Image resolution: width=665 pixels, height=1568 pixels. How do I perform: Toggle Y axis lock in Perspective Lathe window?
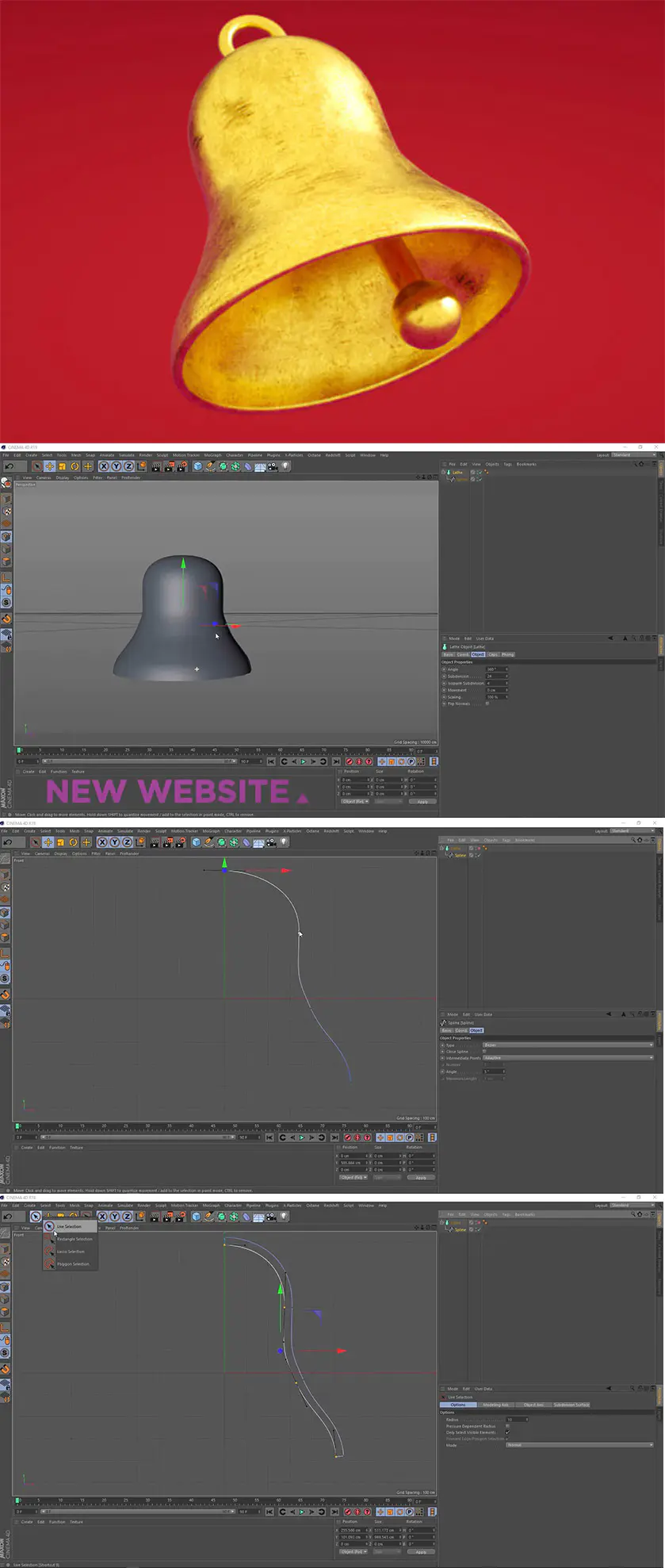click(116, 466)
